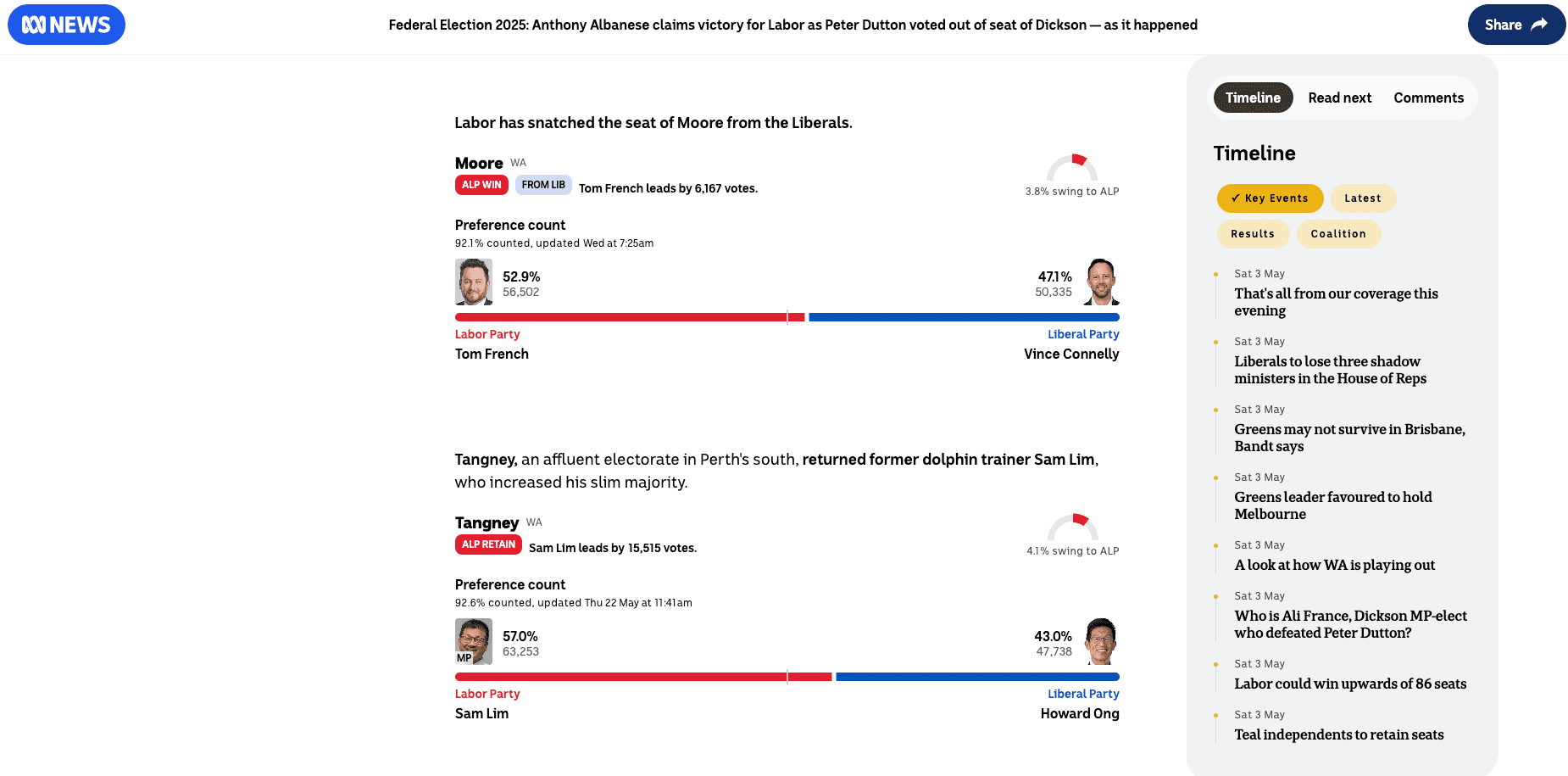Toggle the Key Events filter
Image resolution: width=1568 pixels, height=776 pixels.
1270,198
